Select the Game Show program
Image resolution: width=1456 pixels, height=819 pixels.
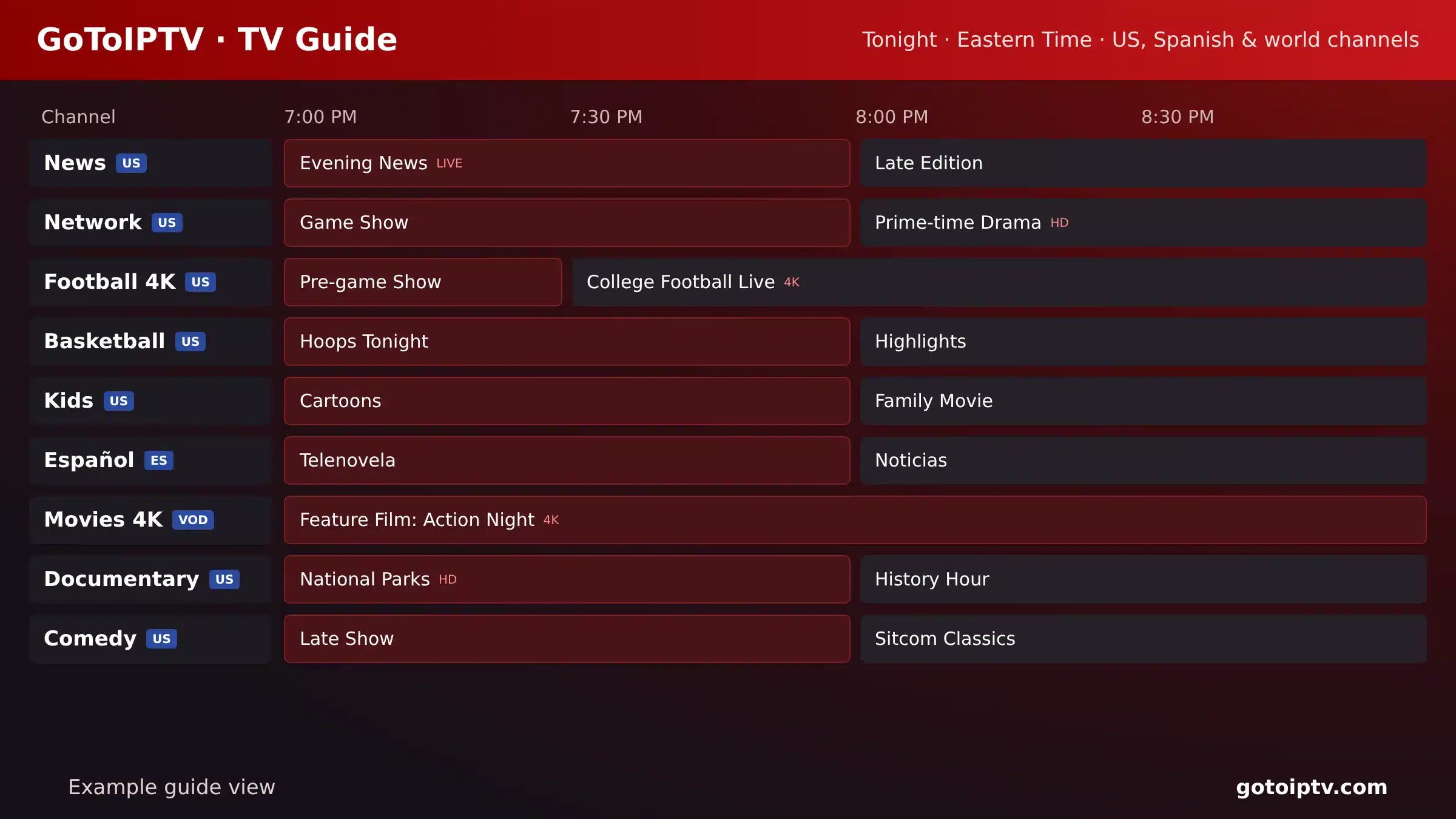click(567, 223)
